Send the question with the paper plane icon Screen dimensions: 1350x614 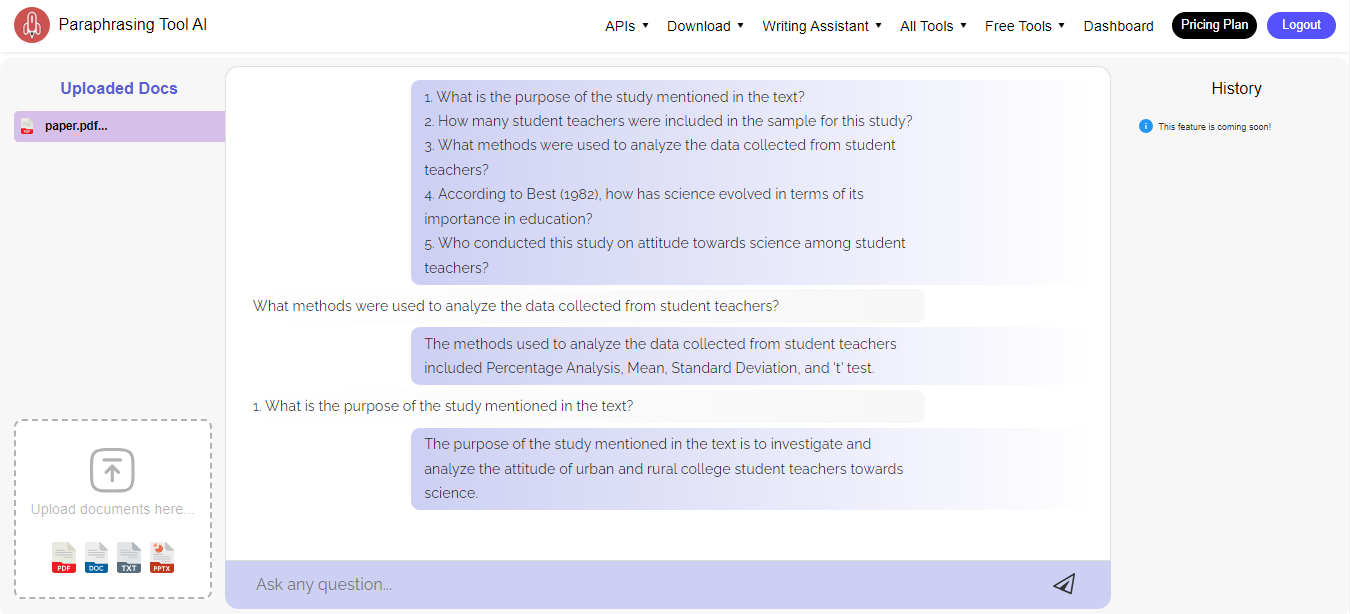tap(1064, 584)
